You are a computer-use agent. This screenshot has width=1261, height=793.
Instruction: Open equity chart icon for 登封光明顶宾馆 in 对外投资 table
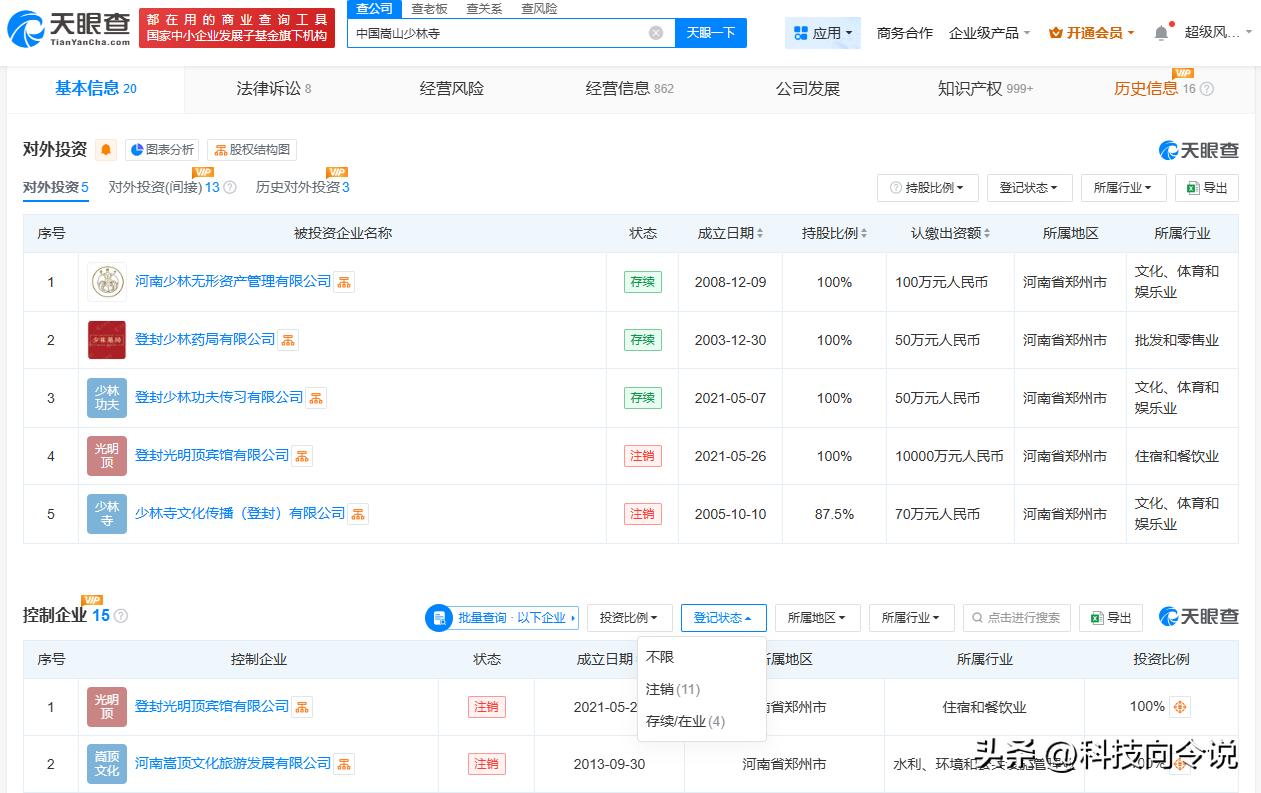pos(302,456)
